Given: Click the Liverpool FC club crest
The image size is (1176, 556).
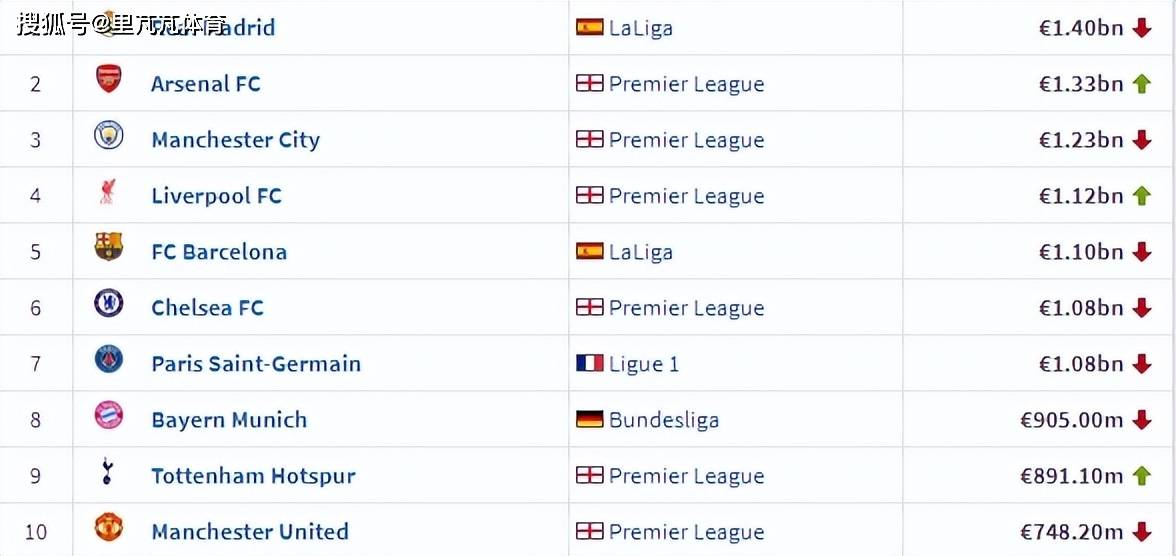Looking at the screenshot, I should (x=109, y=192).
